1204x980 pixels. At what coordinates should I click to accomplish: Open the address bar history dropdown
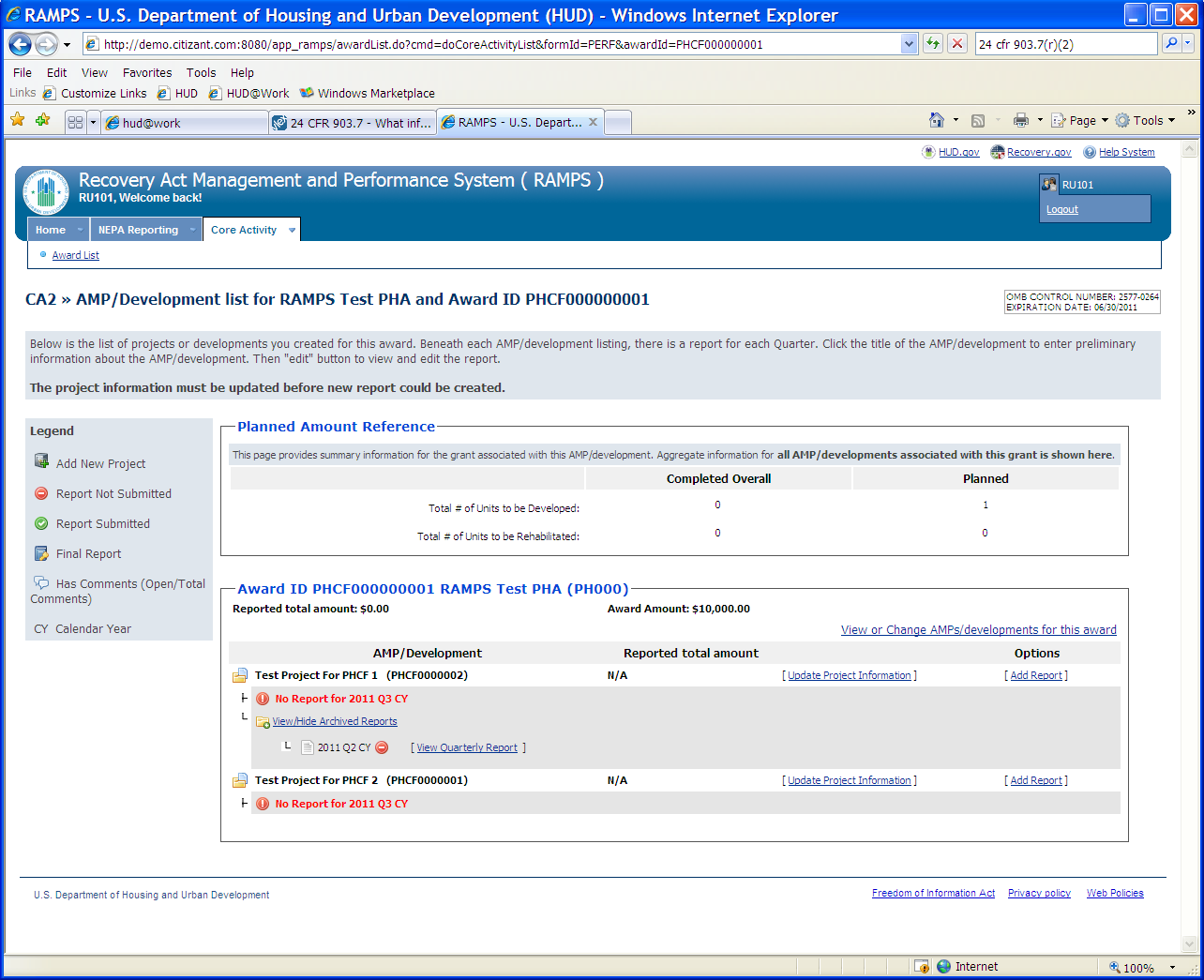tap(909, 44)
